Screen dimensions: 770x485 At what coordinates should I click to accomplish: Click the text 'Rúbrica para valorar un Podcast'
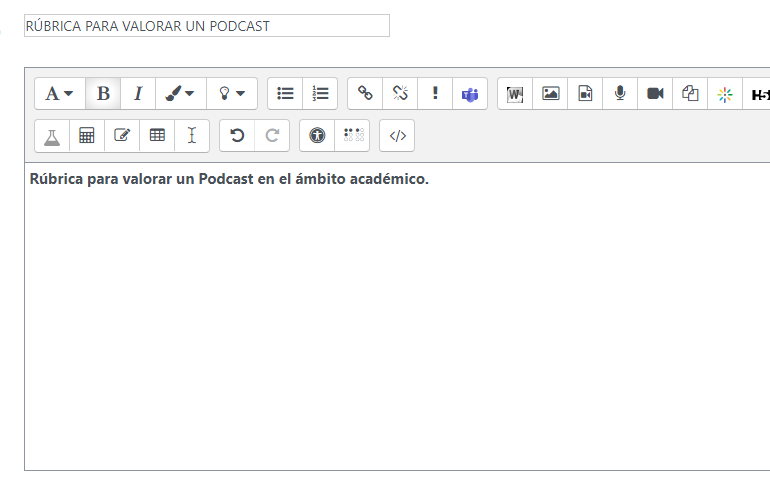(141, 179)
